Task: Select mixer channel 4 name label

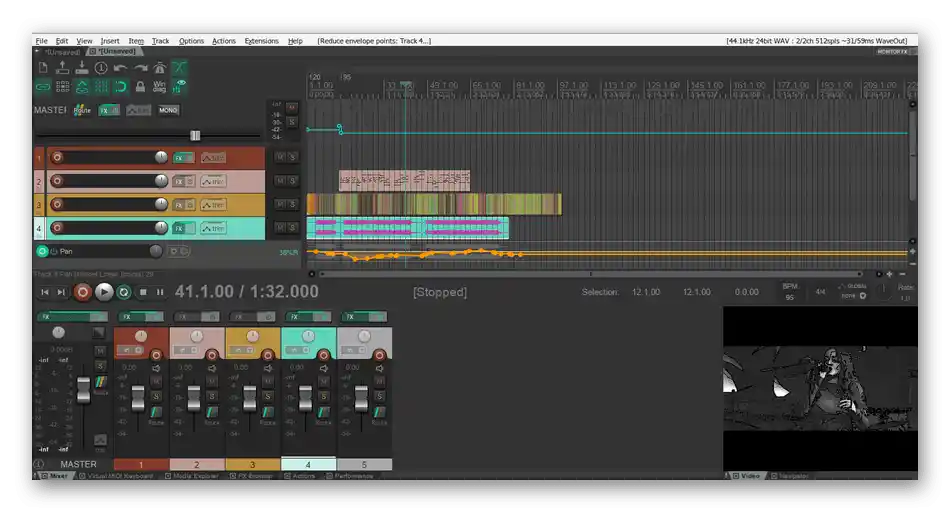Action: [308, 465]
